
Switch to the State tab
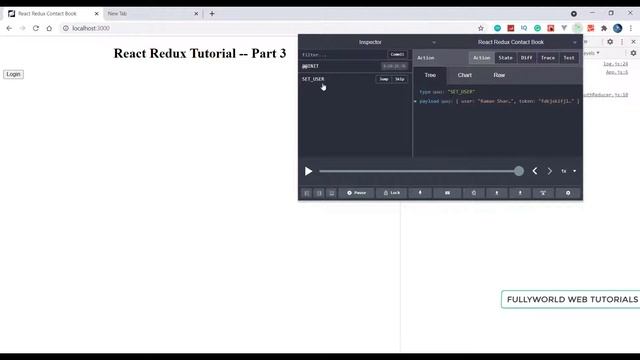[505, 58]
